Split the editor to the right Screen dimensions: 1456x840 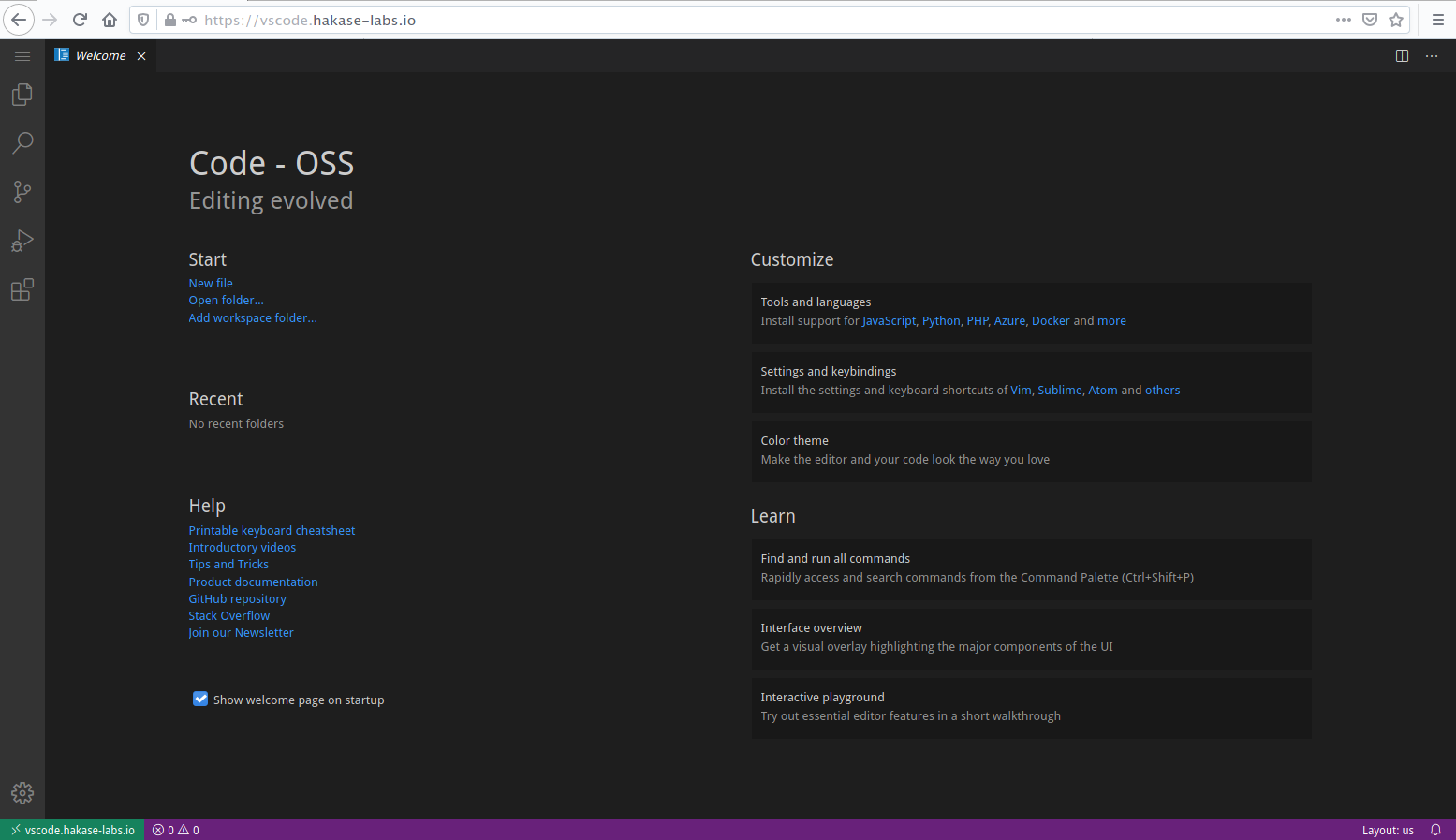point(1402,56)
